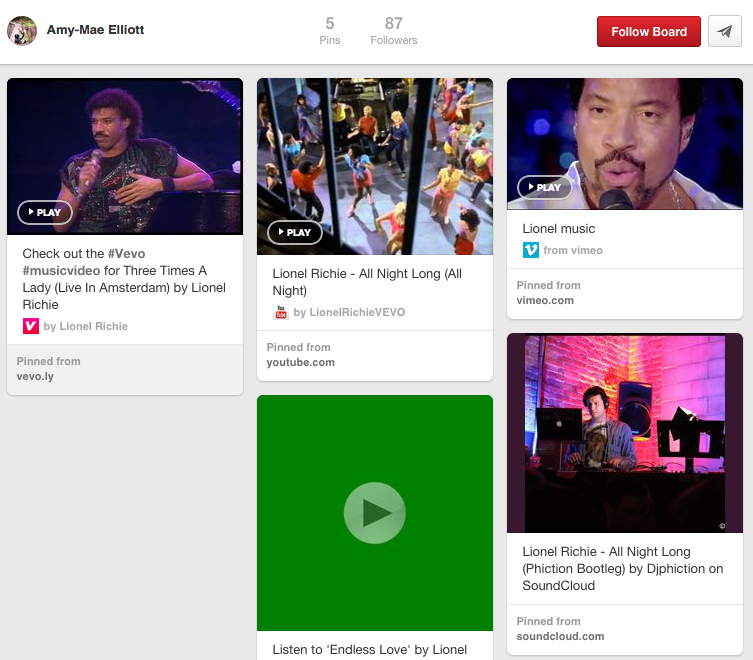The height and width of the screenshot is (660, 753).
Task: Click Amy-Mae Elliott's profile avatar
Action: (x=22, y=31)
